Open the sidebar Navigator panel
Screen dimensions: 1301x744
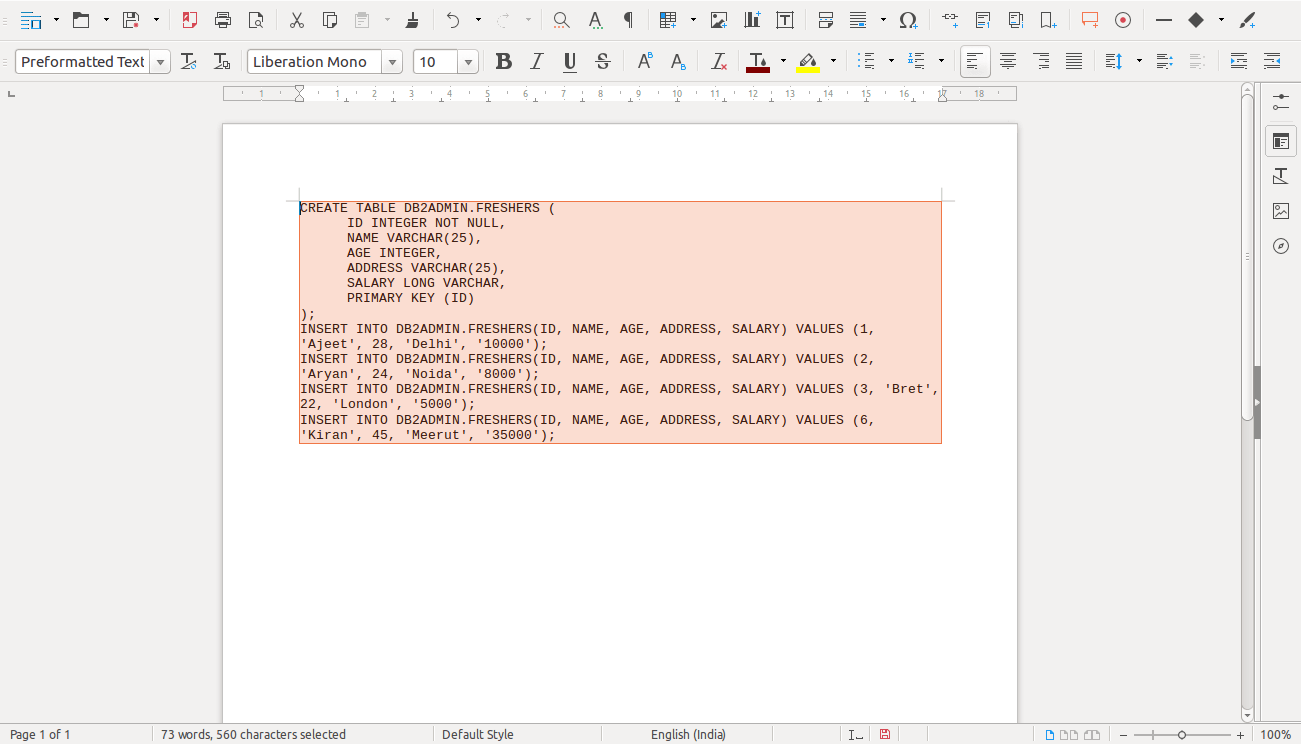pyautogui.click(x=1281, y=246)
